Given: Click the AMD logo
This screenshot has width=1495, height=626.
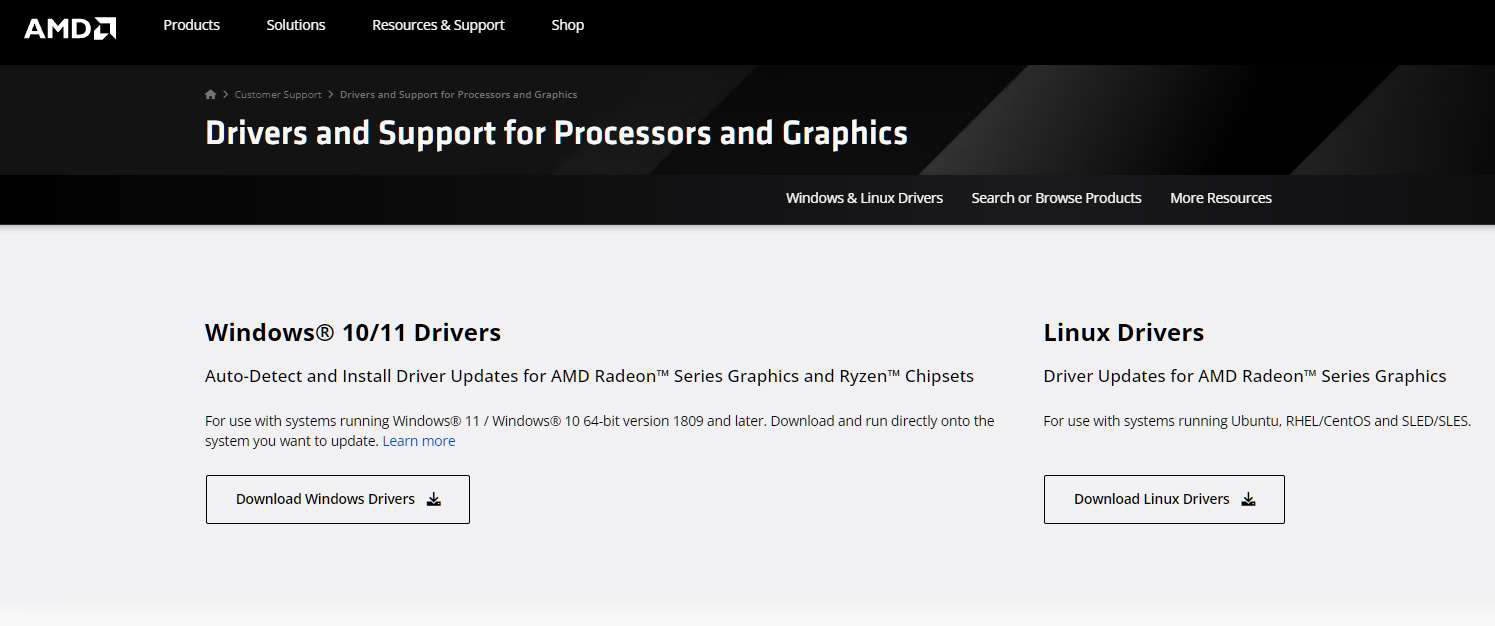Looking at the screenshot, I should tap(70, 27).
